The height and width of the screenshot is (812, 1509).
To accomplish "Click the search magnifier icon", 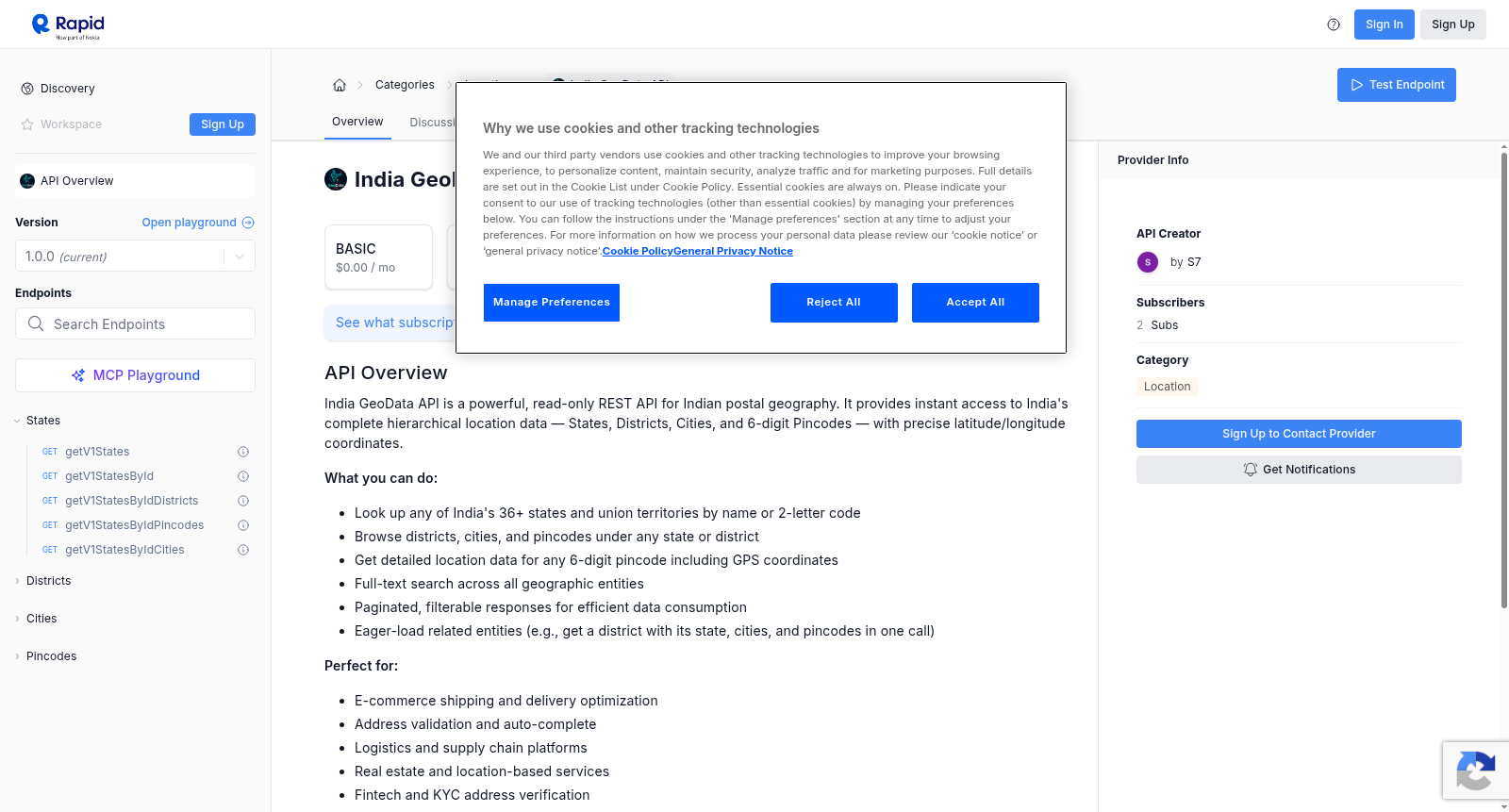I will (x=36, y=323).
